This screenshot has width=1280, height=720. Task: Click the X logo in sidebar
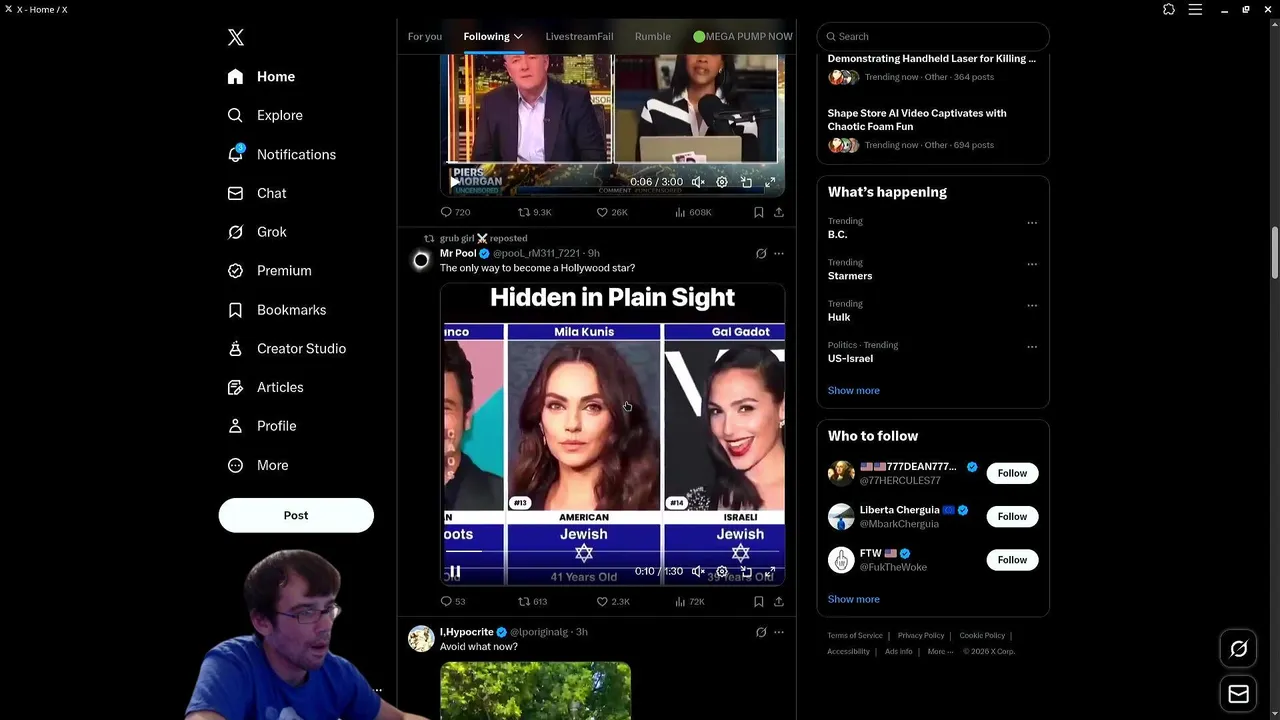[x=235, y=37]
